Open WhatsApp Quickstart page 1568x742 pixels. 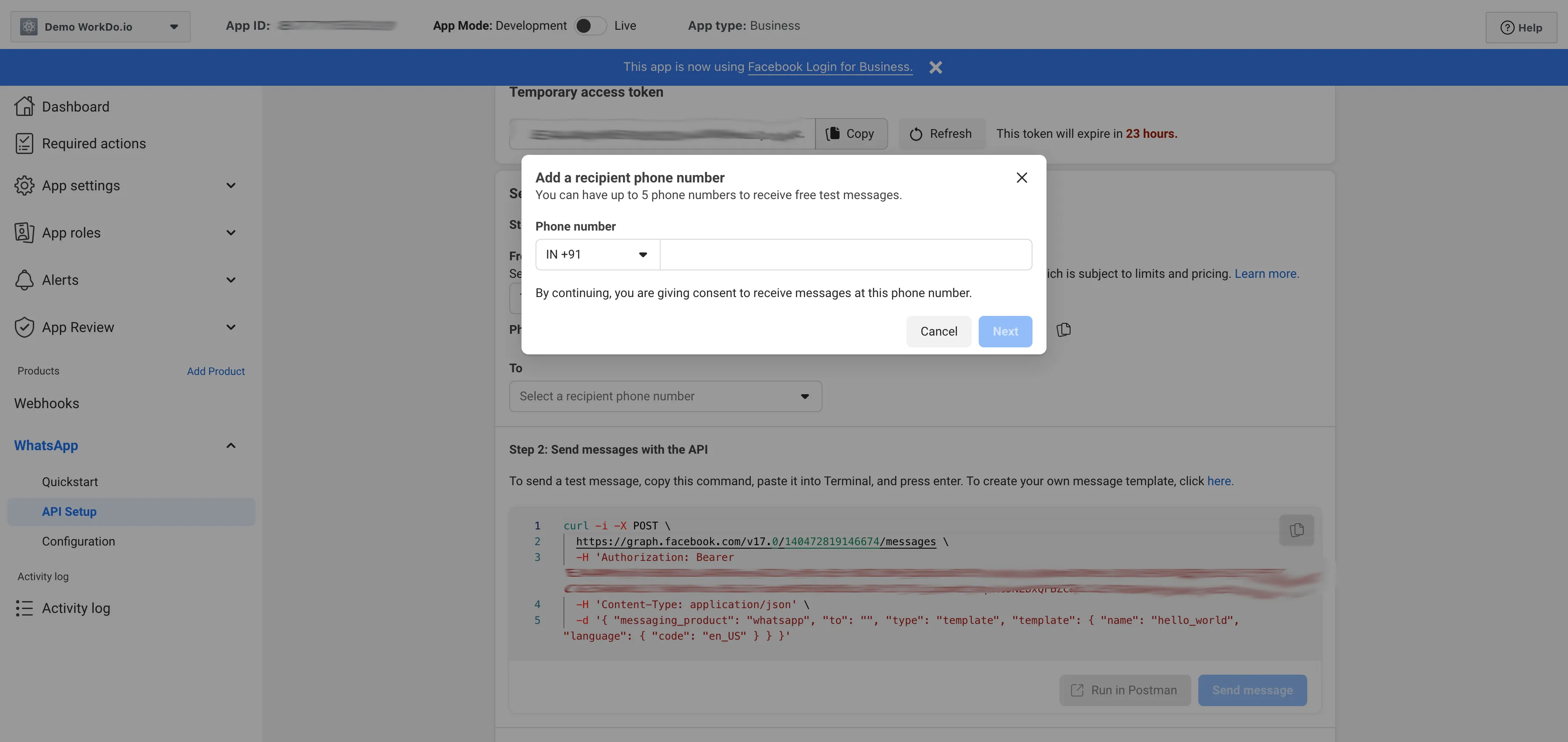70,482
